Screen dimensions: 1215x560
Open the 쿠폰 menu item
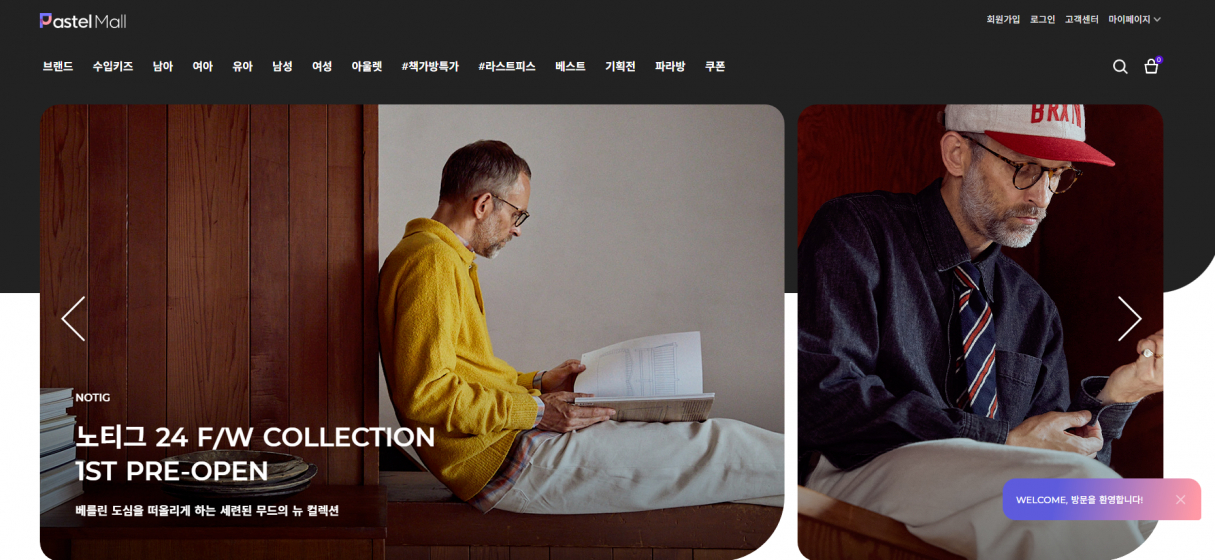(714, 66)
